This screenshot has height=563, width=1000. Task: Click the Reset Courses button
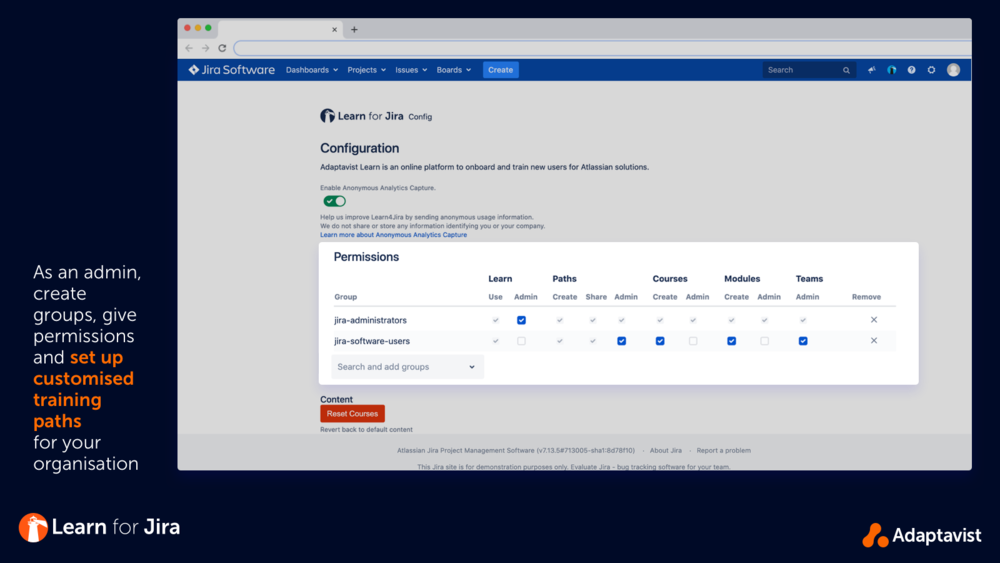(352, 414)
